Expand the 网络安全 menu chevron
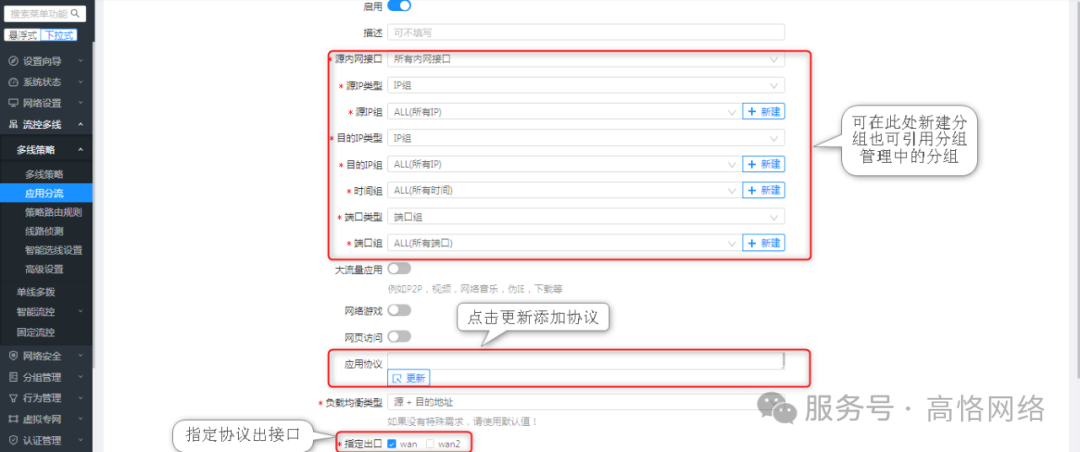1080x452 pixels. [x=81, y=356]
